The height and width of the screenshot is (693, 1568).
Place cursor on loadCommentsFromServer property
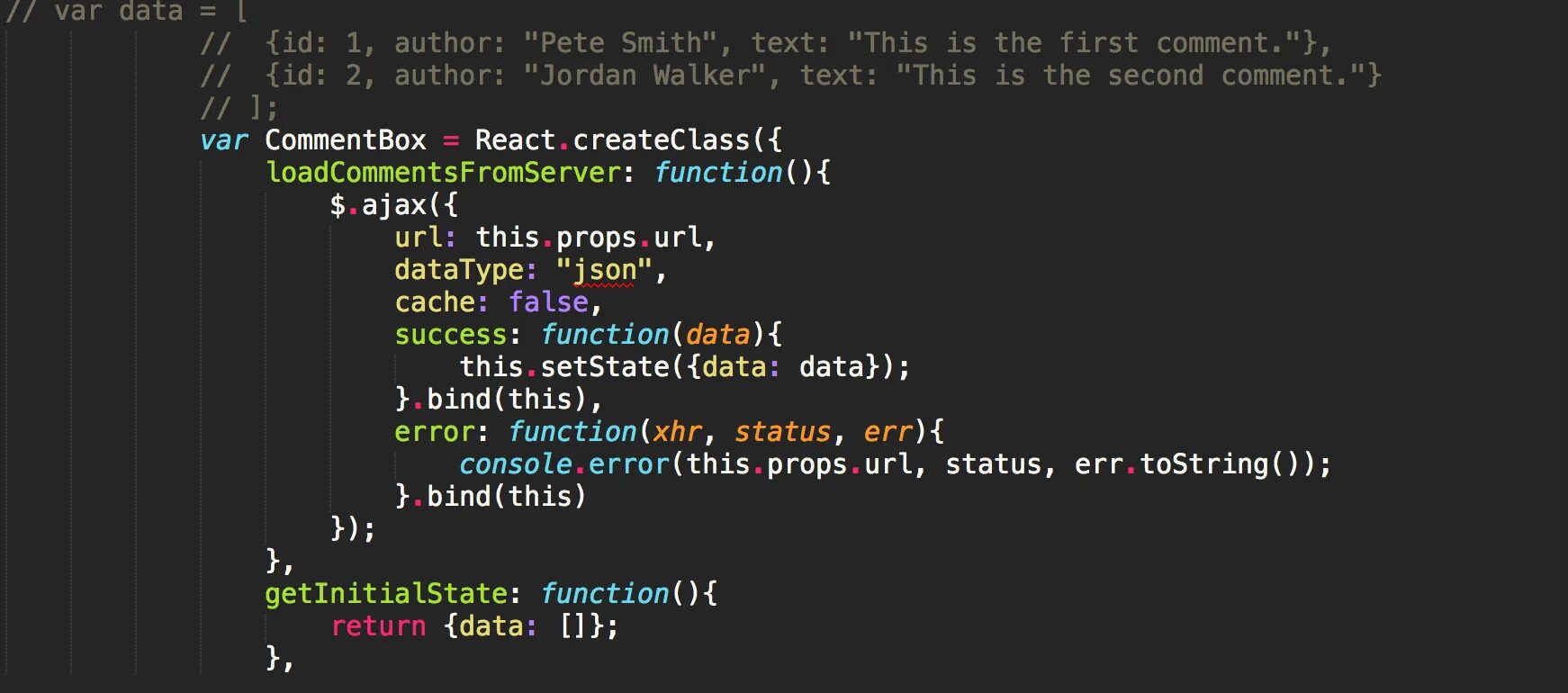point(444,173)
